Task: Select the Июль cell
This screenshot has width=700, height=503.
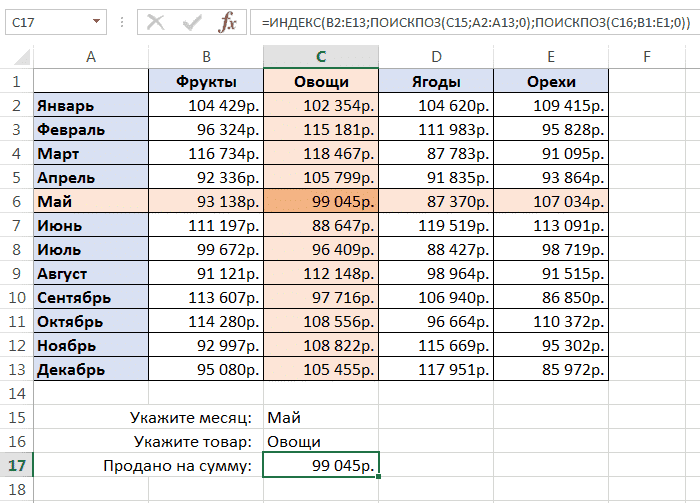Action: 91,249
